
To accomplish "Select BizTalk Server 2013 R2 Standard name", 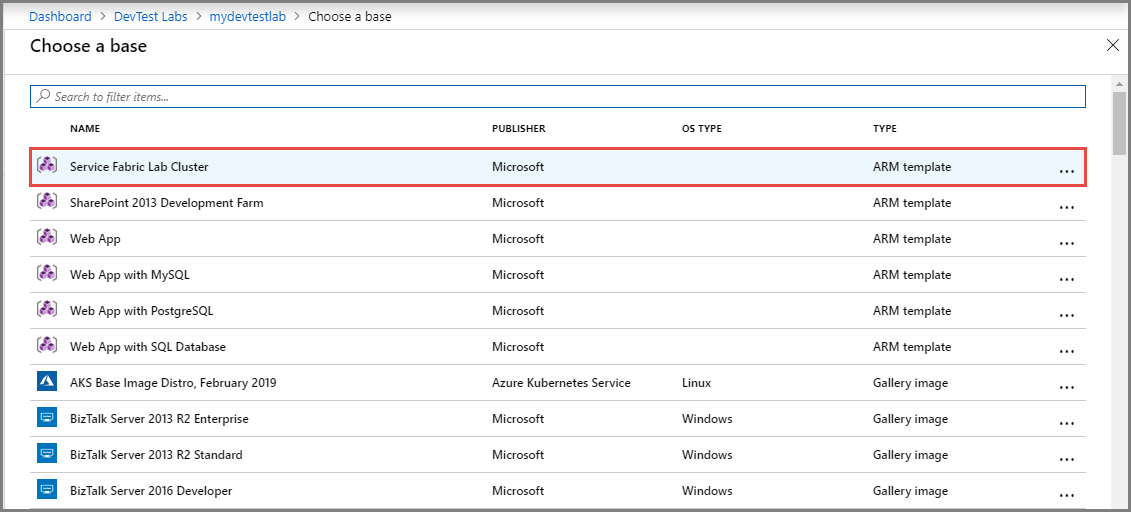I will (x=157, y=455).
